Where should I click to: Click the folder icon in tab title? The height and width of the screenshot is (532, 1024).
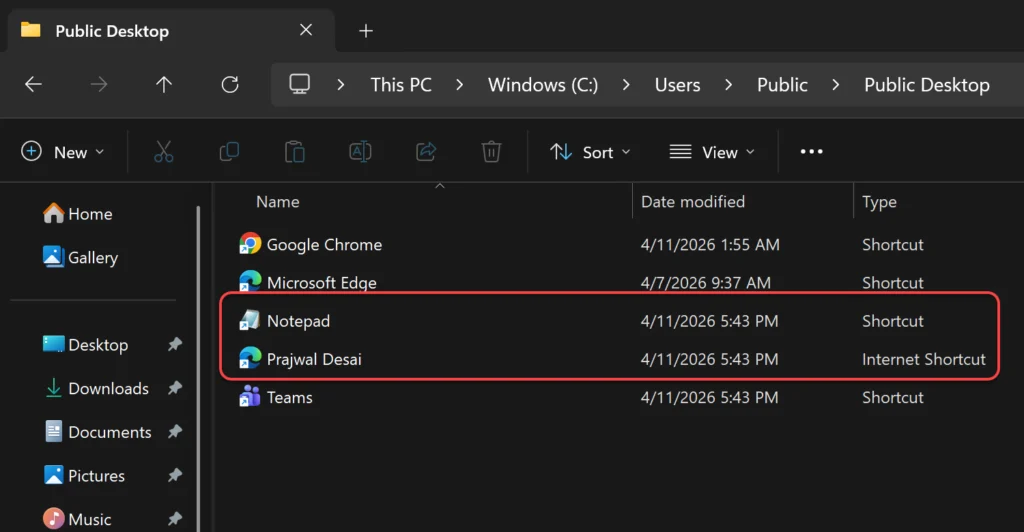[31, 30]
